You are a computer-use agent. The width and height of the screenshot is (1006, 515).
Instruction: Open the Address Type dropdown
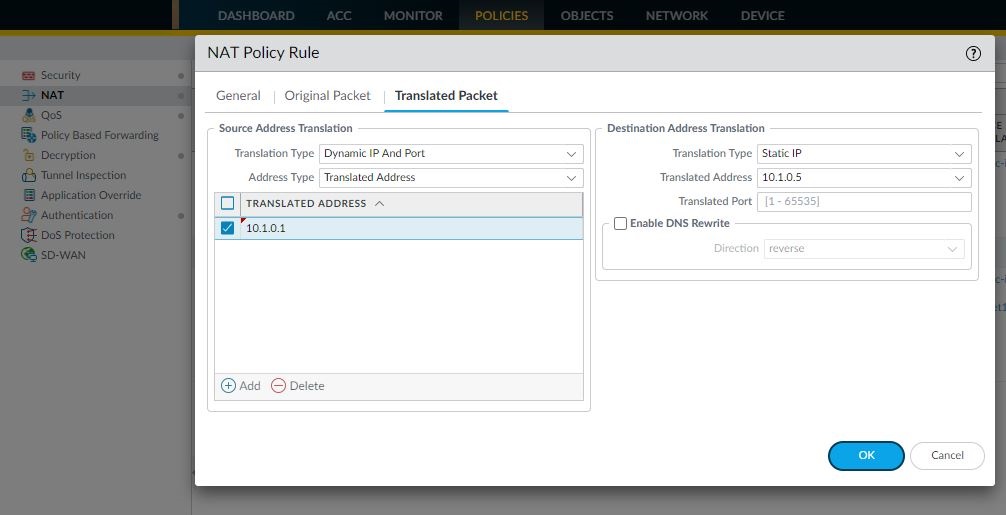click(x=451, y=178)
